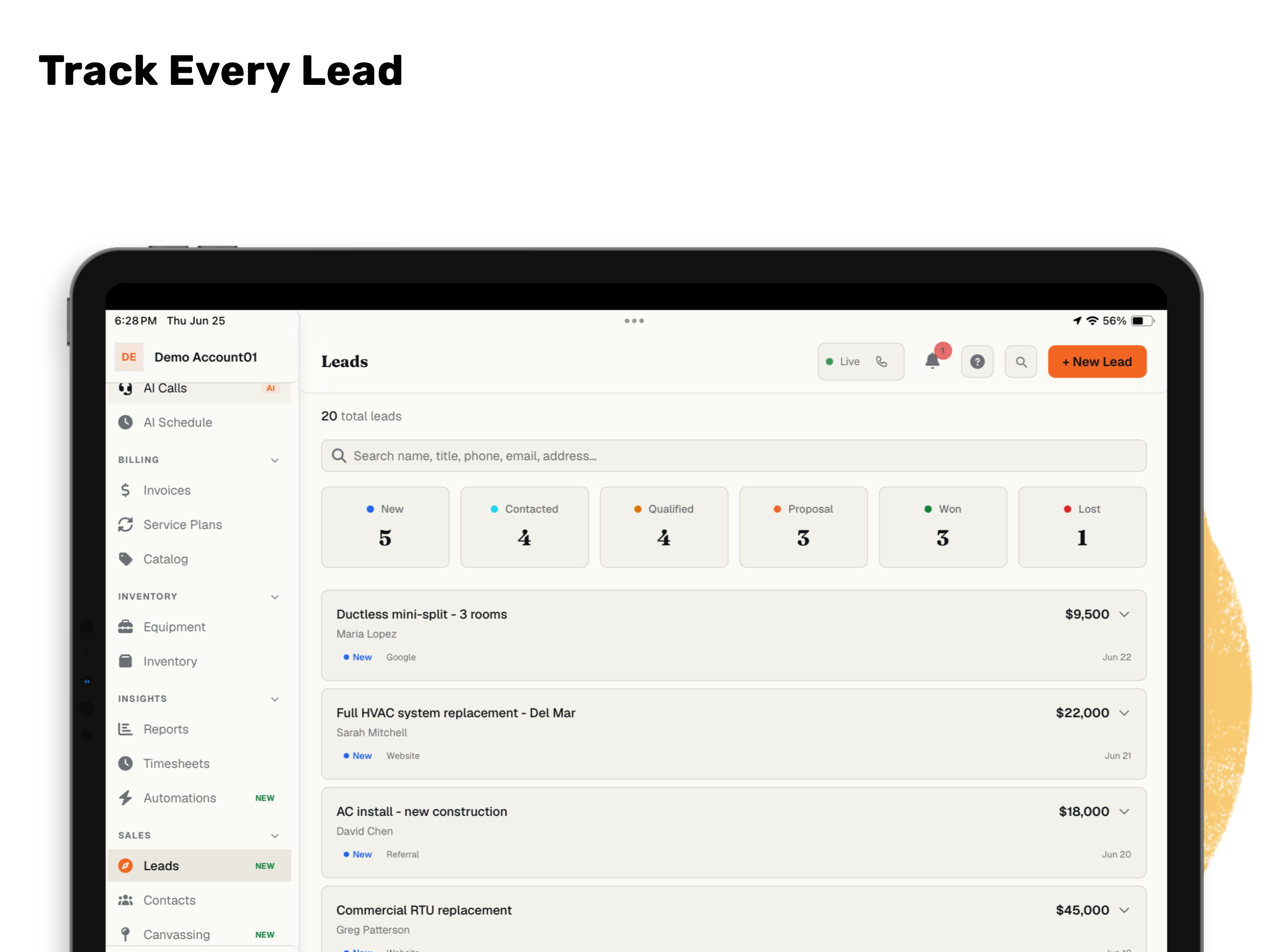The image size is (1270, 952).
Task: Filter leads by Contacted status
Action: pos(525,527)
